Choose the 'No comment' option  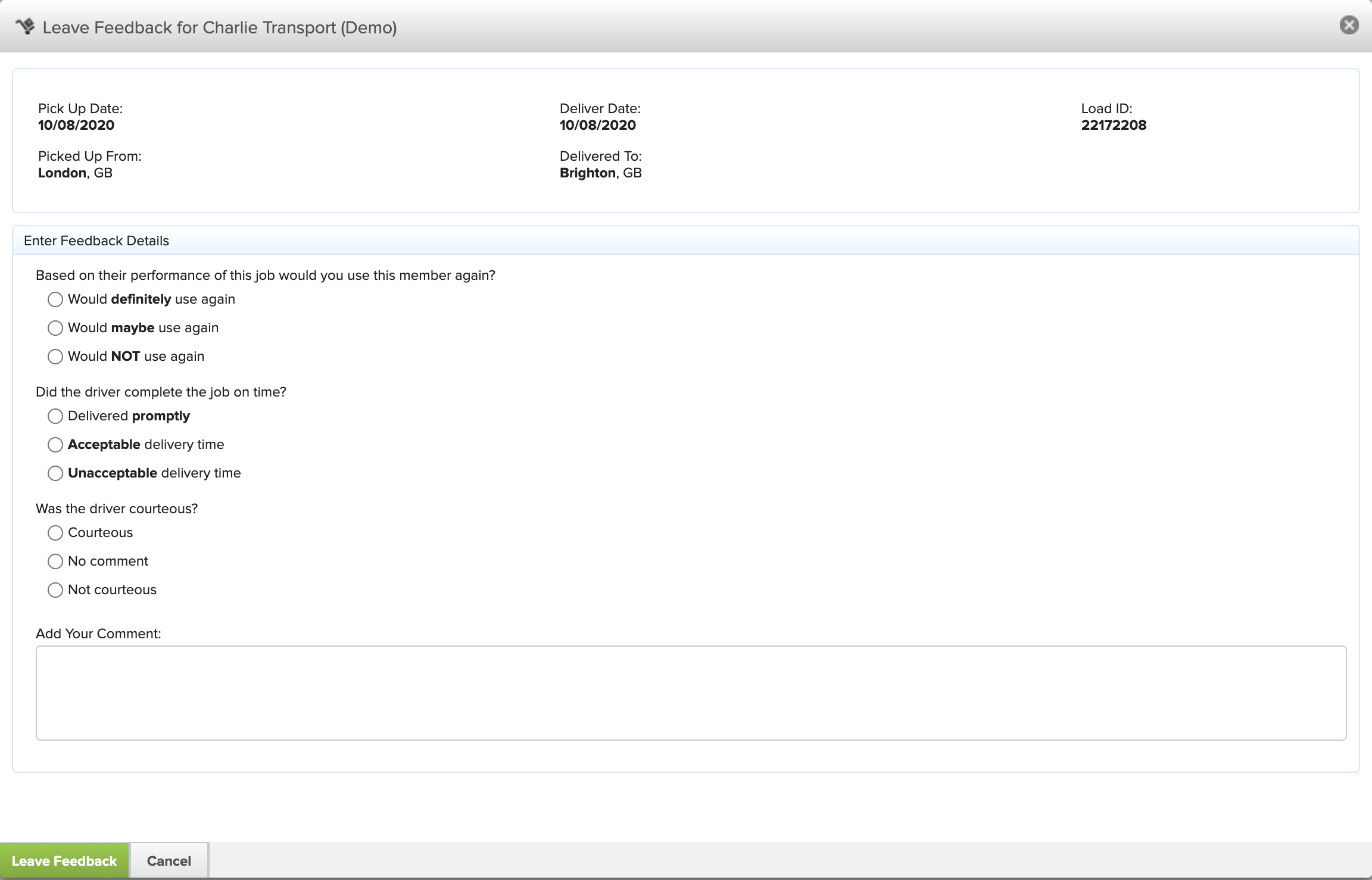[x=55, y=561]
